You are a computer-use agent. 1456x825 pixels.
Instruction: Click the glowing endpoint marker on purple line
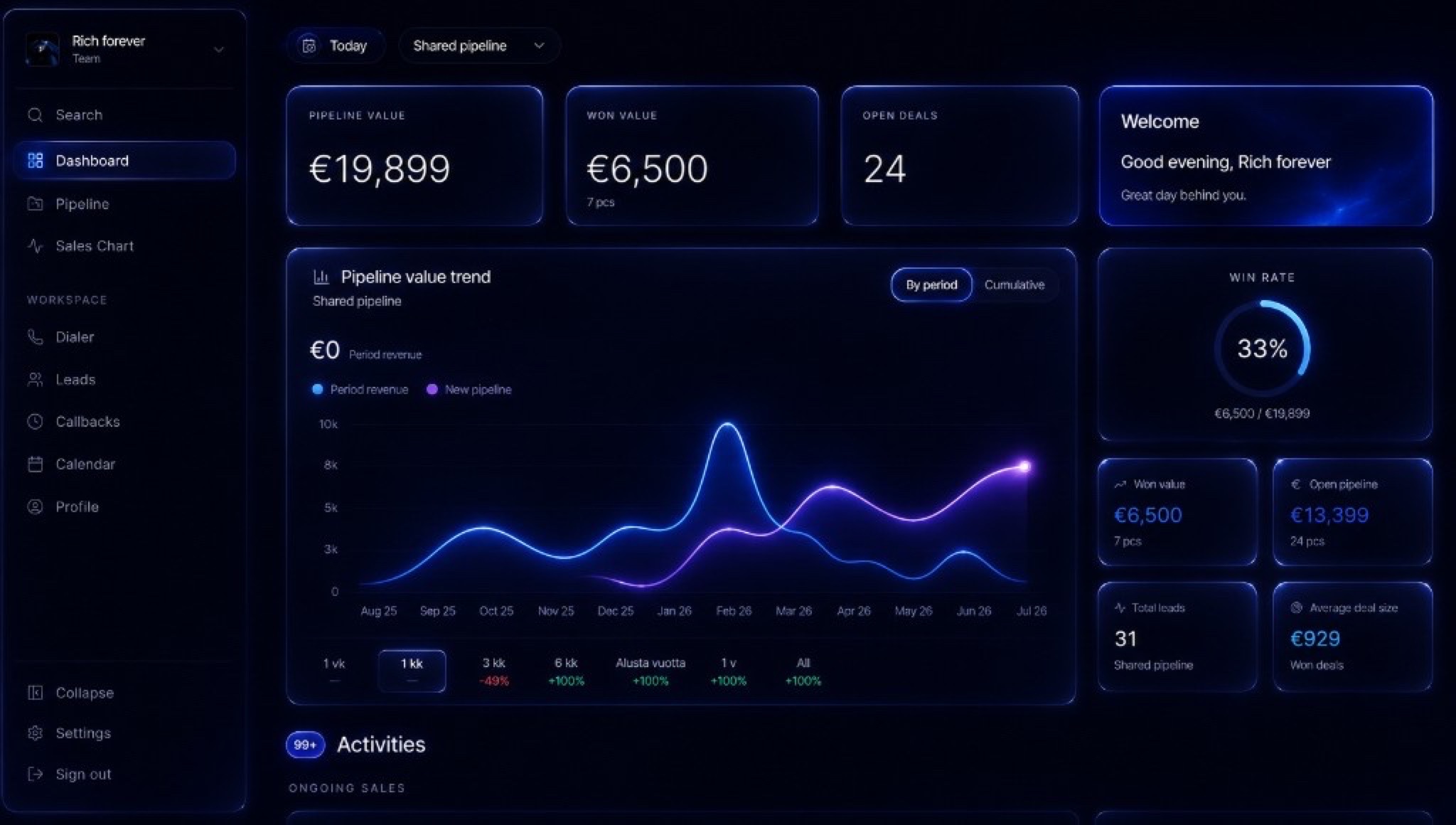1024,467
